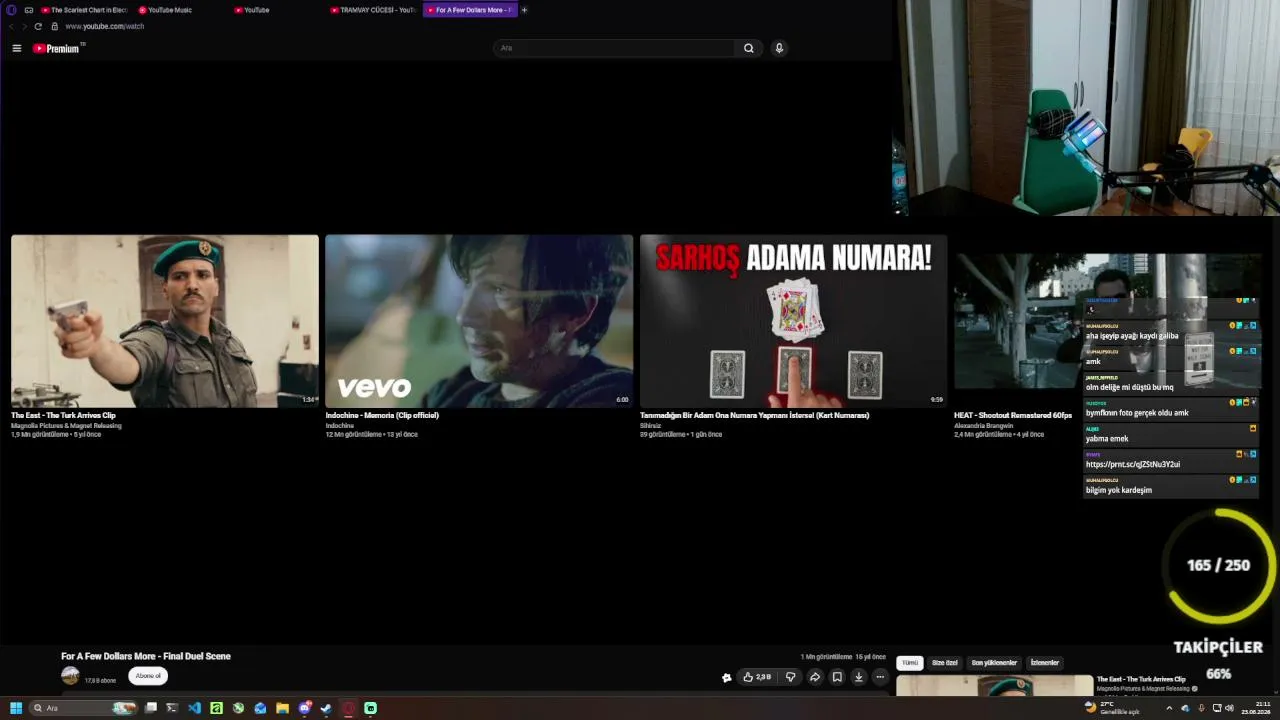Screen dimensions: 1280x720
Task: Open the weather widget showing 27°C
Action: (x=1111, y=708)
